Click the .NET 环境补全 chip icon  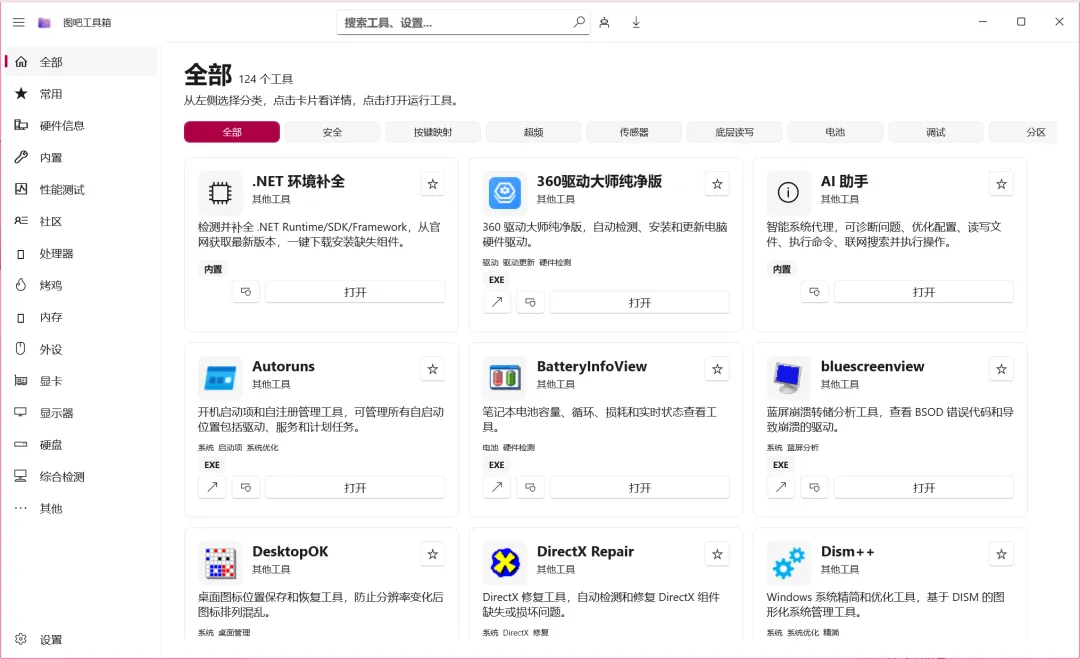tap(220, 193)
